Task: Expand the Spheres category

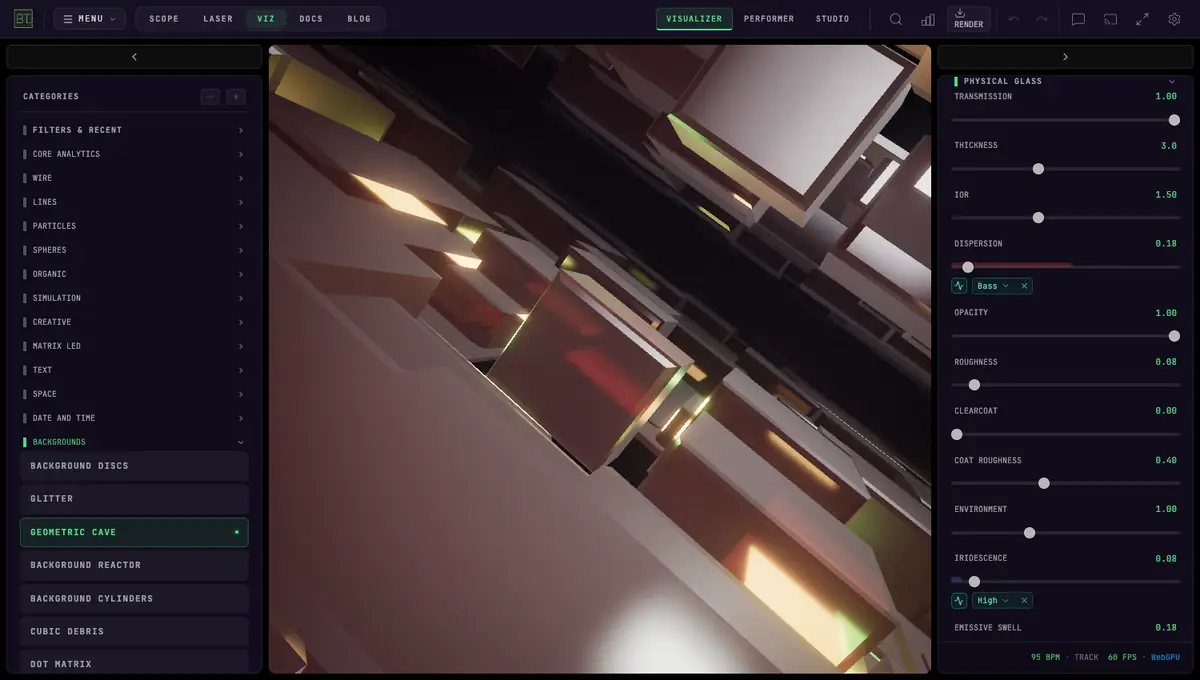Action: tap(134, 250)
